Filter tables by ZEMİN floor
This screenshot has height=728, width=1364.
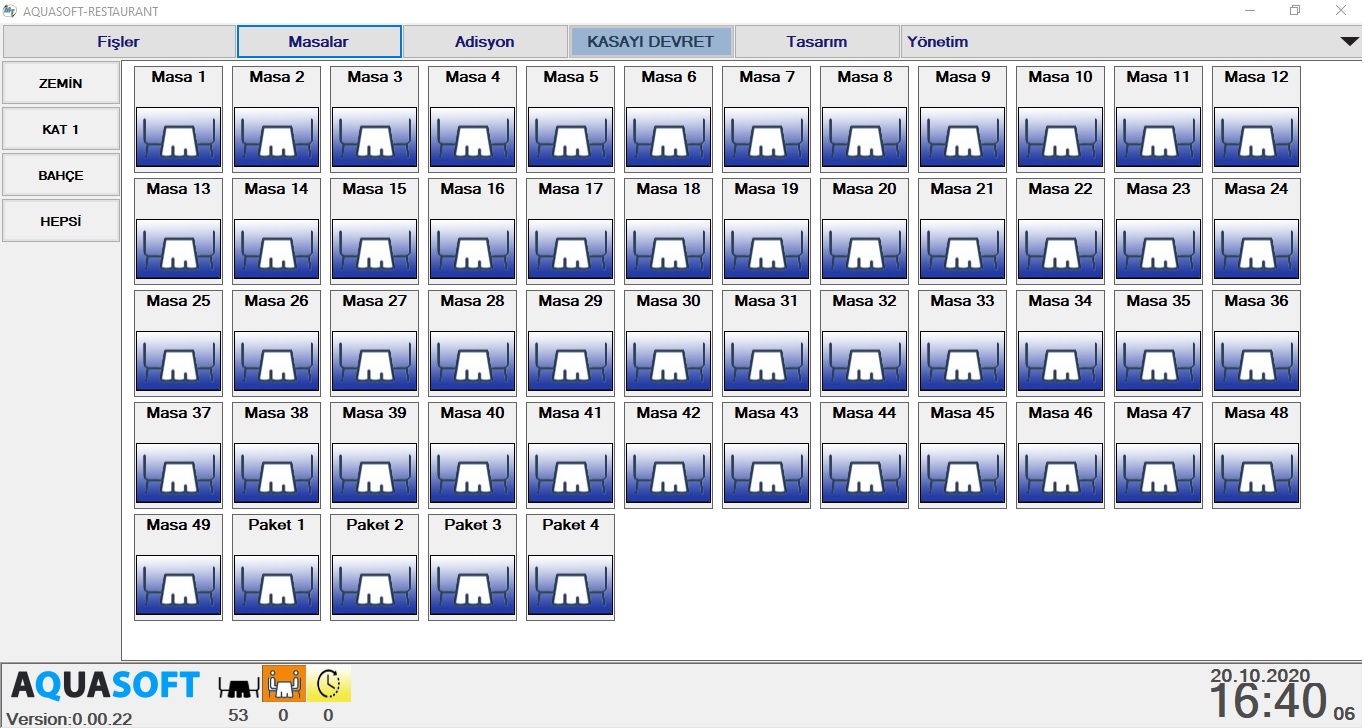(61, 83)
